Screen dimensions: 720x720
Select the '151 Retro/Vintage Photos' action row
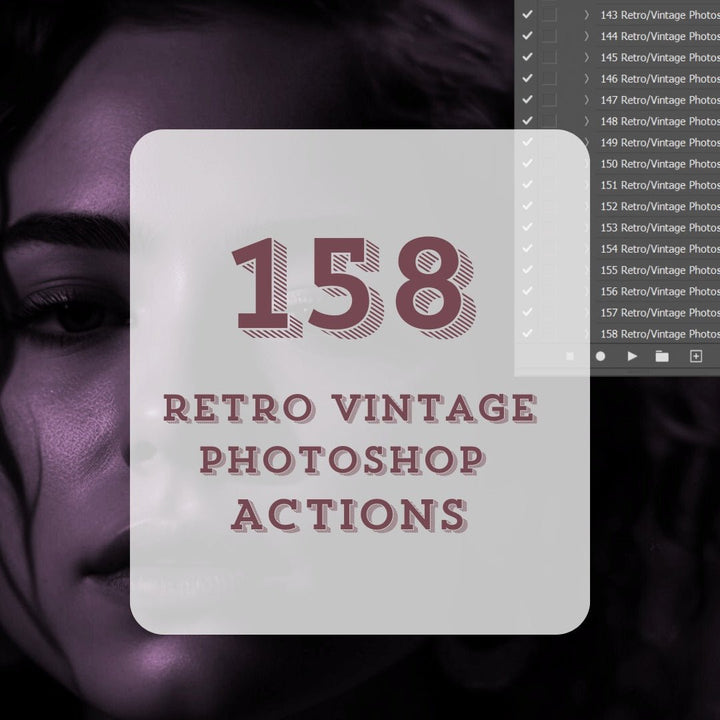(658, 185)
